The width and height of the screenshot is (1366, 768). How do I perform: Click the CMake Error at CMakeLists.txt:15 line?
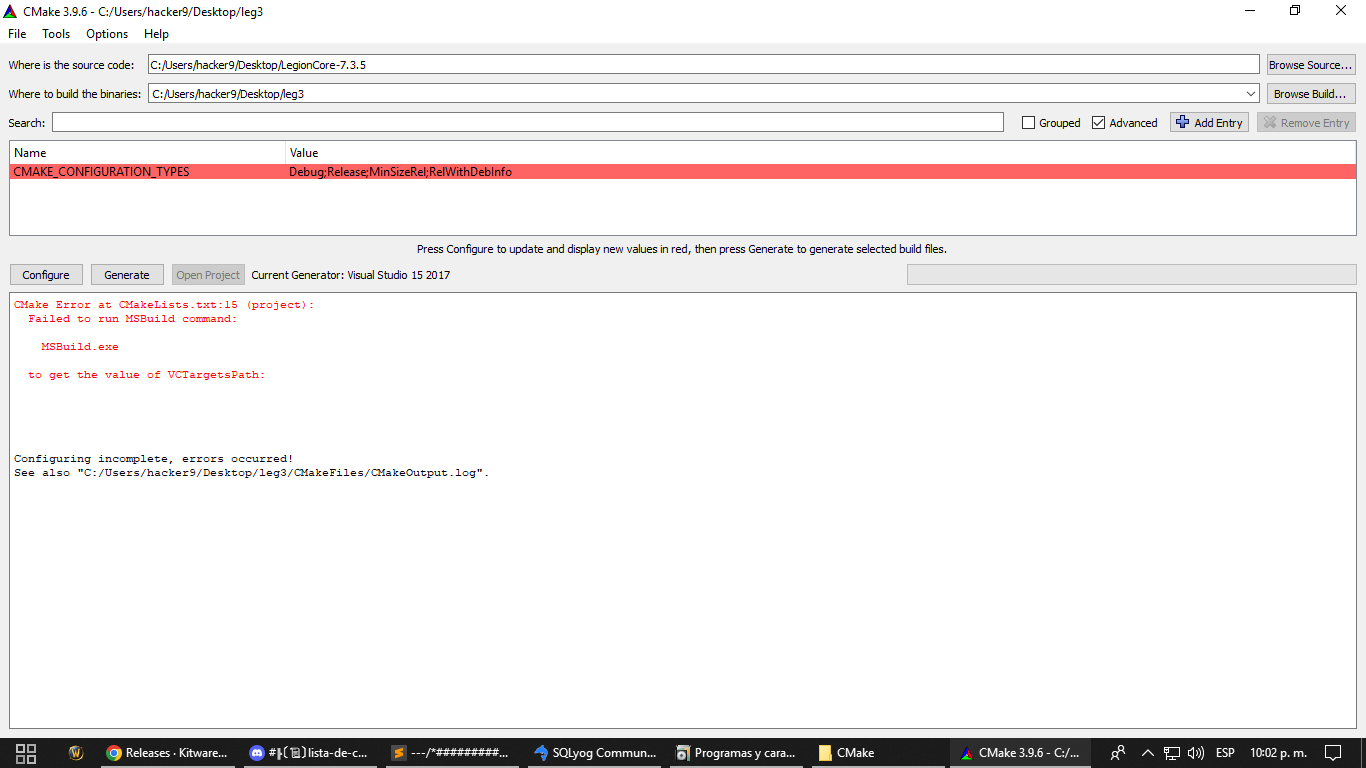pos(164,305)
